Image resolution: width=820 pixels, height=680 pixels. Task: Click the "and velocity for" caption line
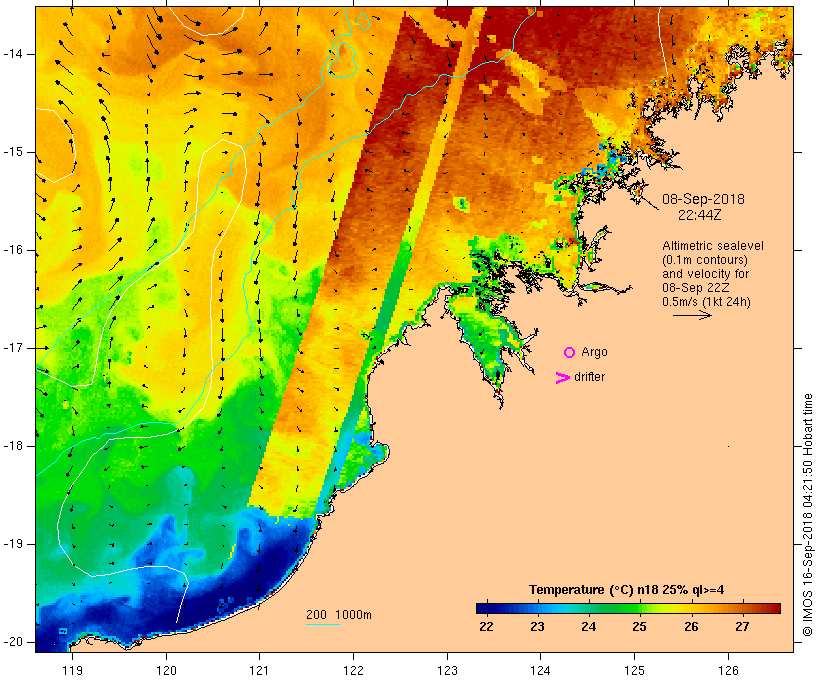pos(705,274)
